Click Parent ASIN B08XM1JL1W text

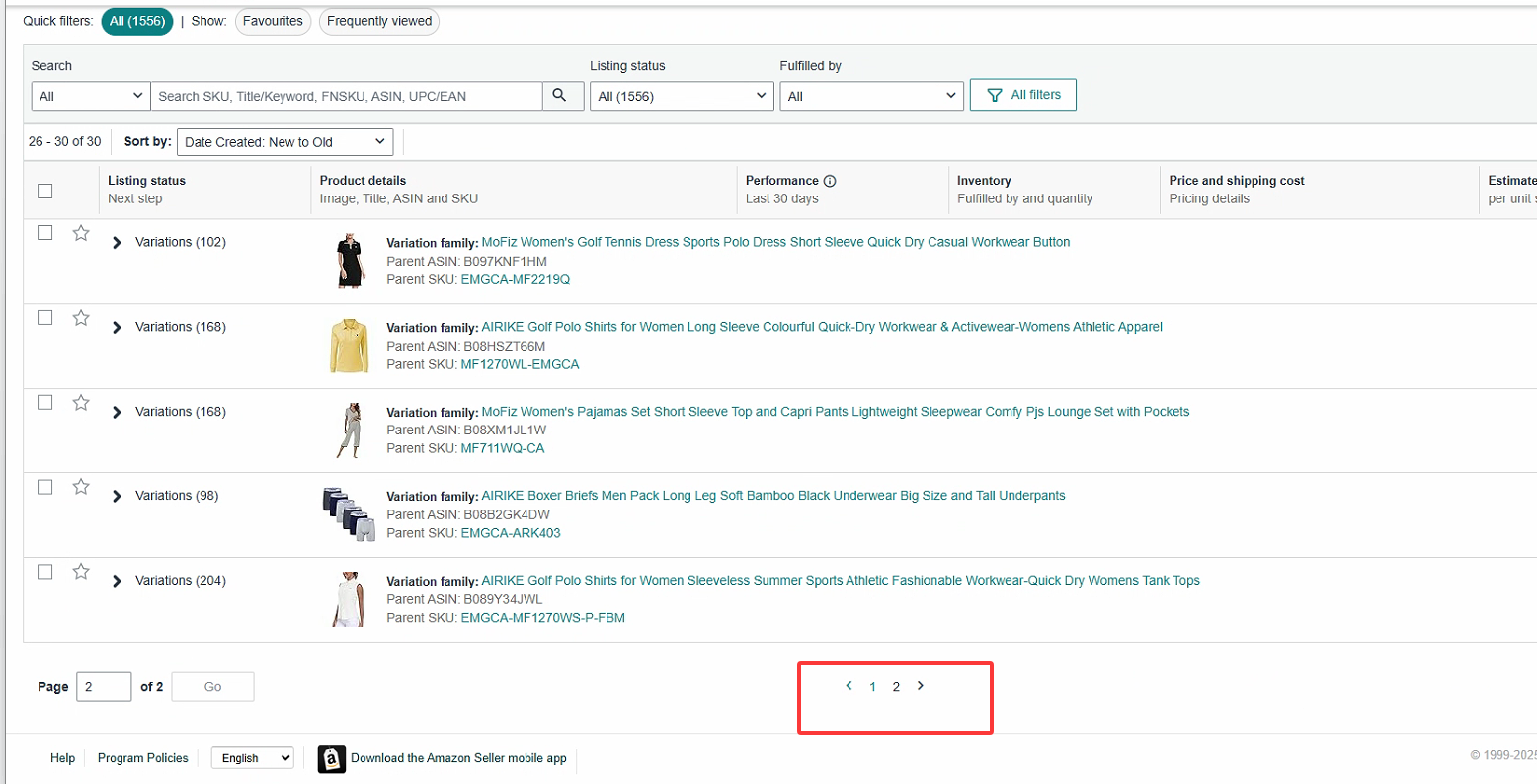click(x=466, y=431)
